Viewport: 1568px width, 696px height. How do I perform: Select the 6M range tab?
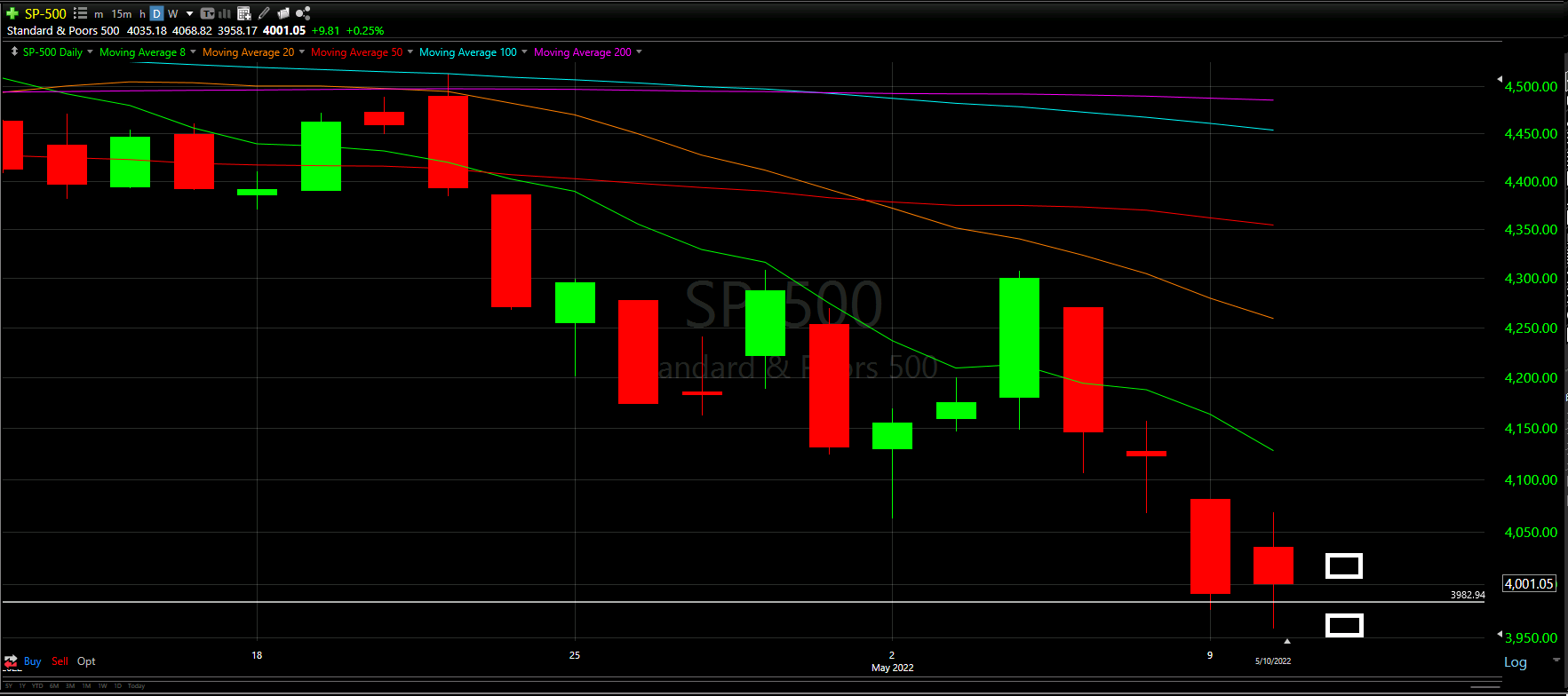click(54, 686)
